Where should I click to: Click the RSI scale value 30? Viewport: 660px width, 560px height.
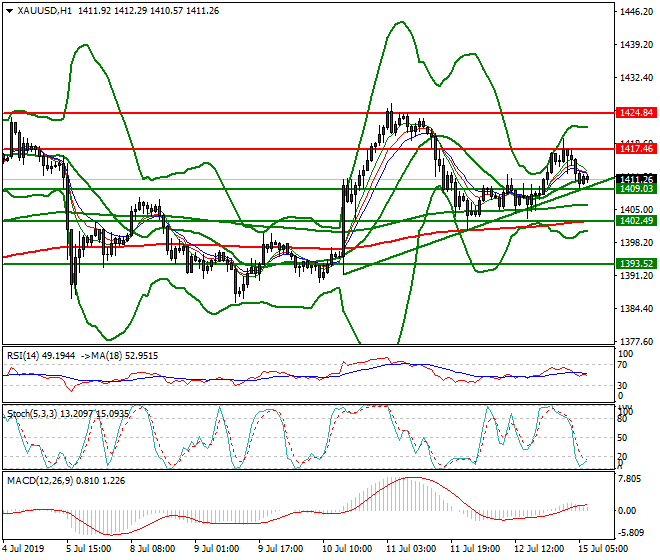point(622,386)
